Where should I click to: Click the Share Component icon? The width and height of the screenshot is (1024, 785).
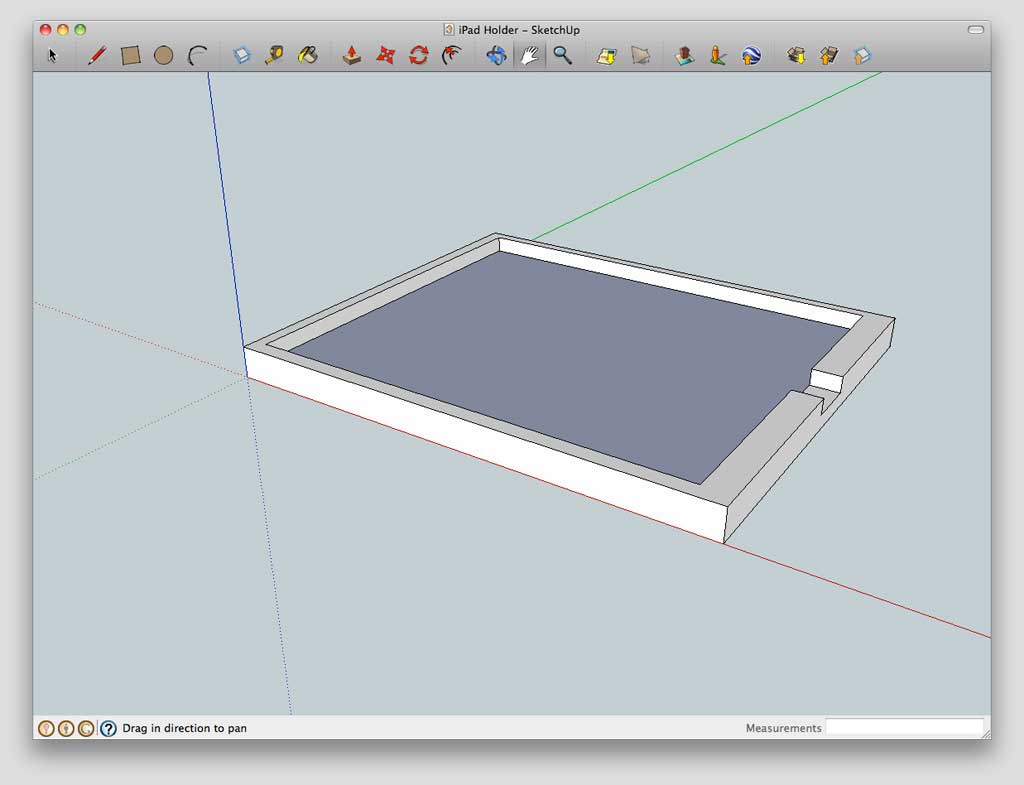tap(862, 56)
